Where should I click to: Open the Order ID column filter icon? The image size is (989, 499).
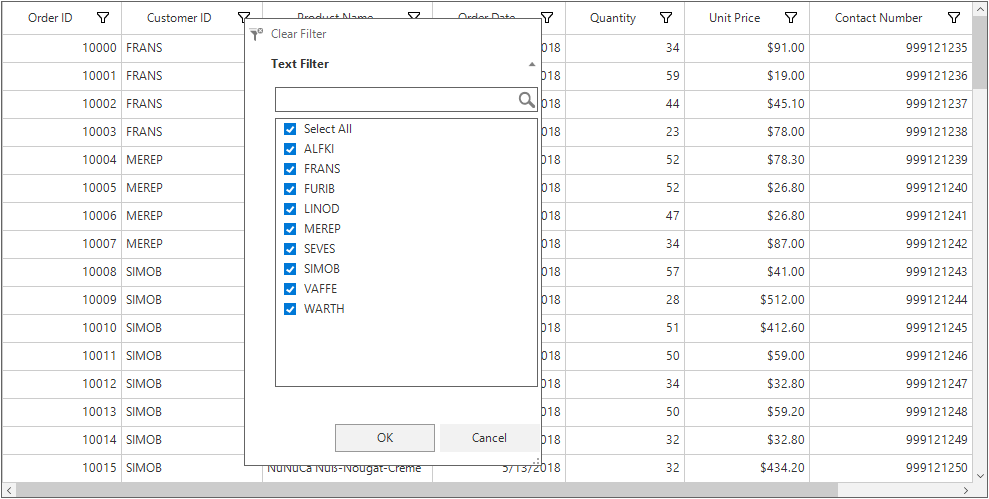(103, 18)
